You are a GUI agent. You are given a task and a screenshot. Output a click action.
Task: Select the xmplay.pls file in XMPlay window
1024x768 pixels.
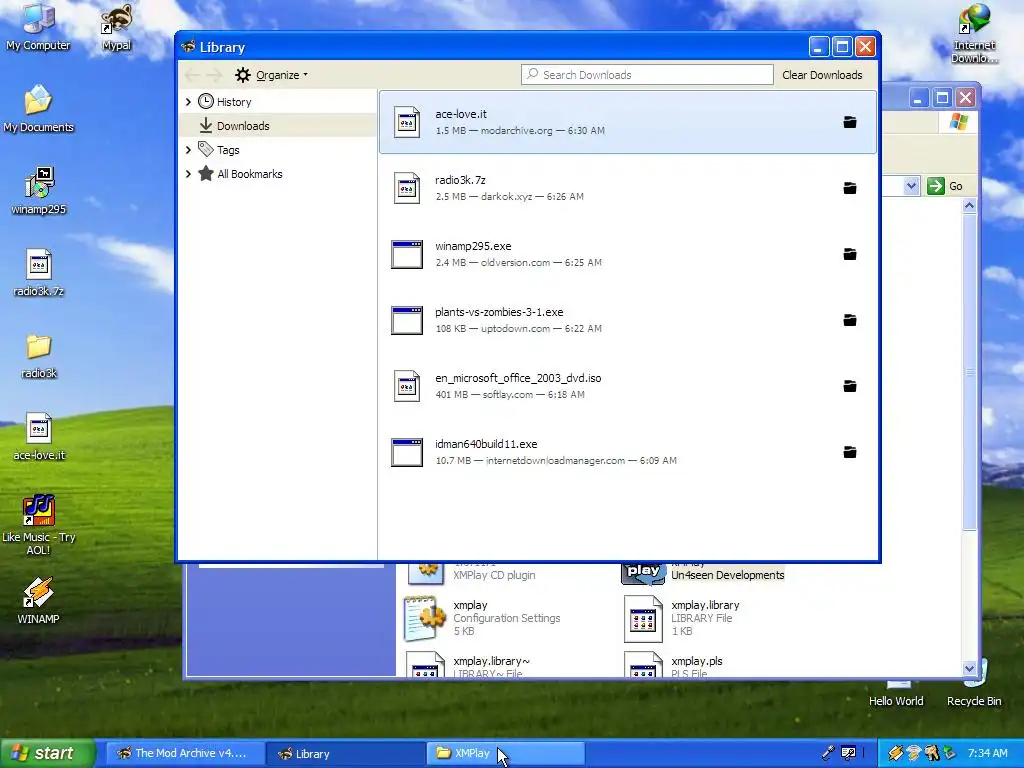pyautogui.click(x=673, y=664)
